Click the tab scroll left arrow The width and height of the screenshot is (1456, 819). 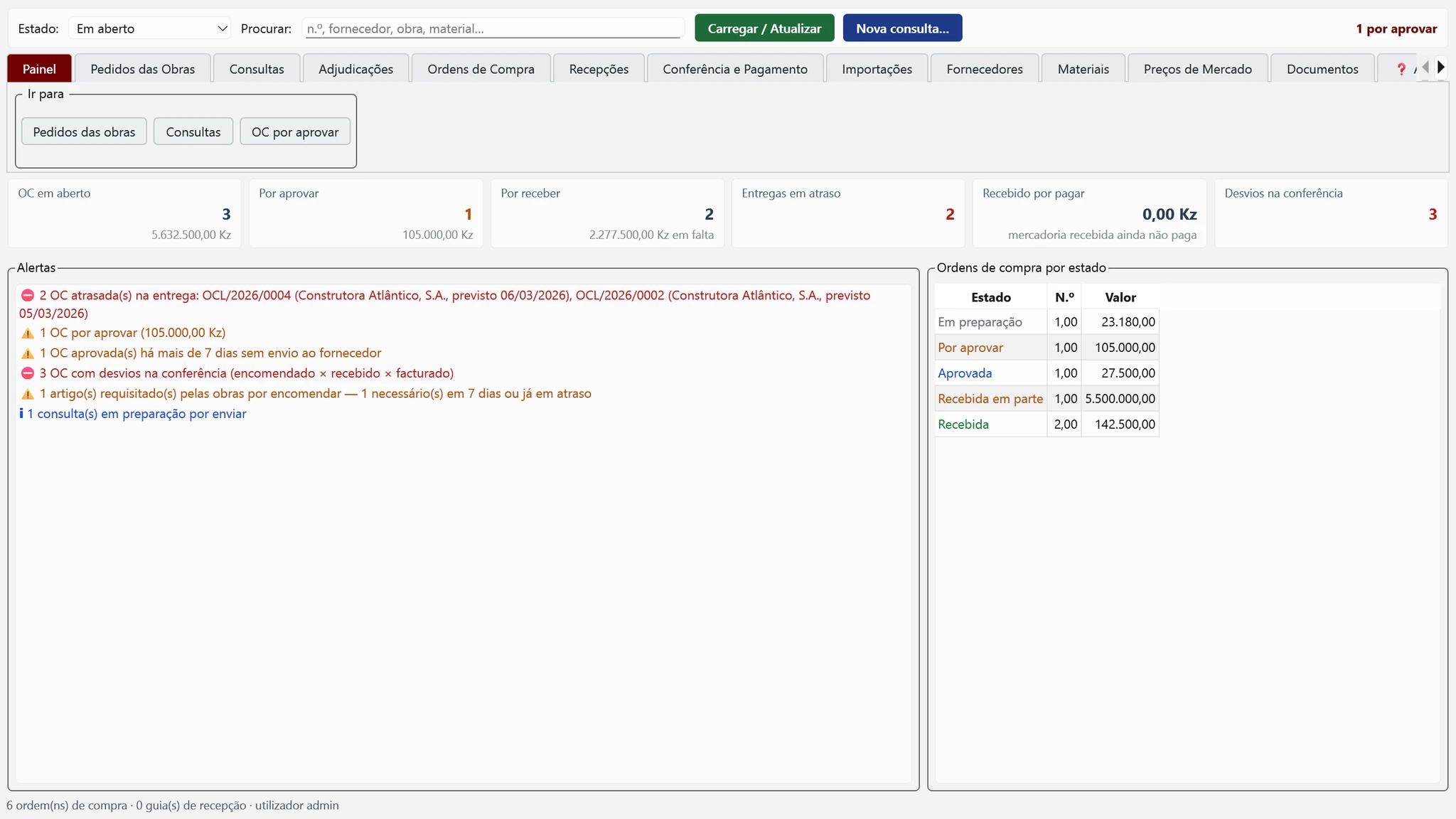point(1425,68)
